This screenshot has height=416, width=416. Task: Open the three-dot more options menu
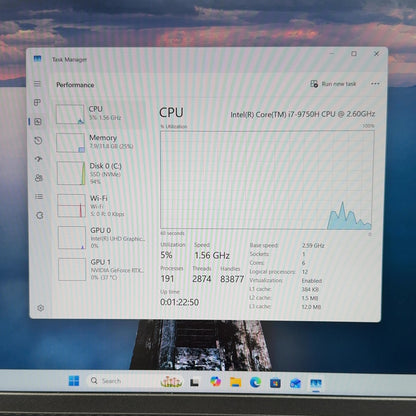coord(375,84)
